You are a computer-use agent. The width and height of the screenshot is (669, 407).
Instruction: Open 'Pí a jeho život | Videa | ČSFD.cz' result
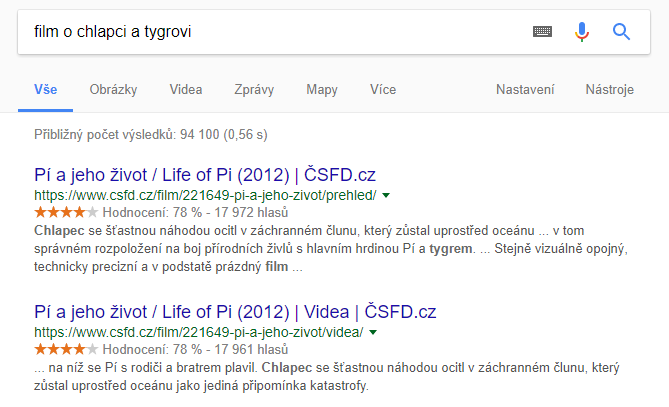[x=235, y=312]
